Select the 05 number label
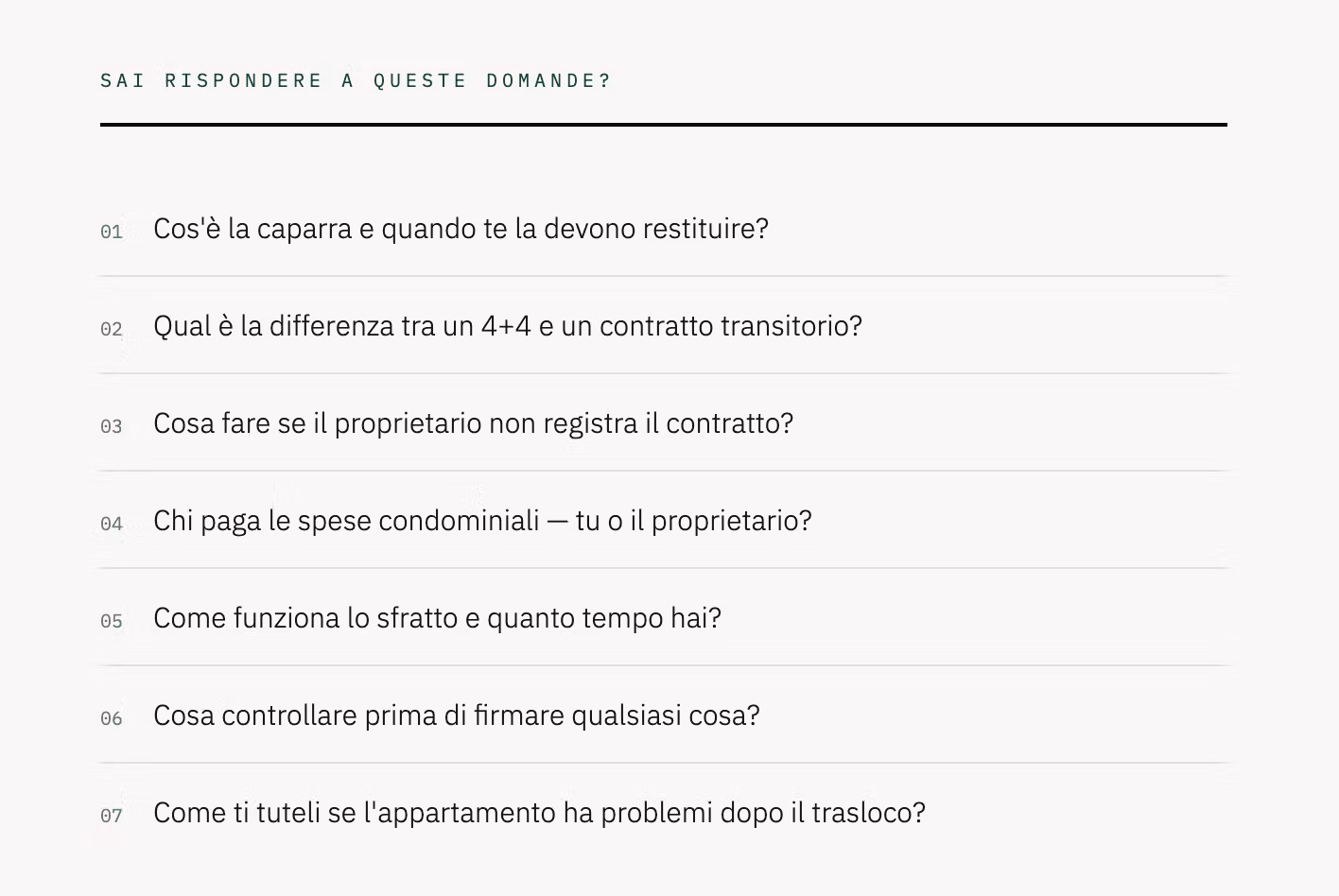 click(x=112, y=621)
